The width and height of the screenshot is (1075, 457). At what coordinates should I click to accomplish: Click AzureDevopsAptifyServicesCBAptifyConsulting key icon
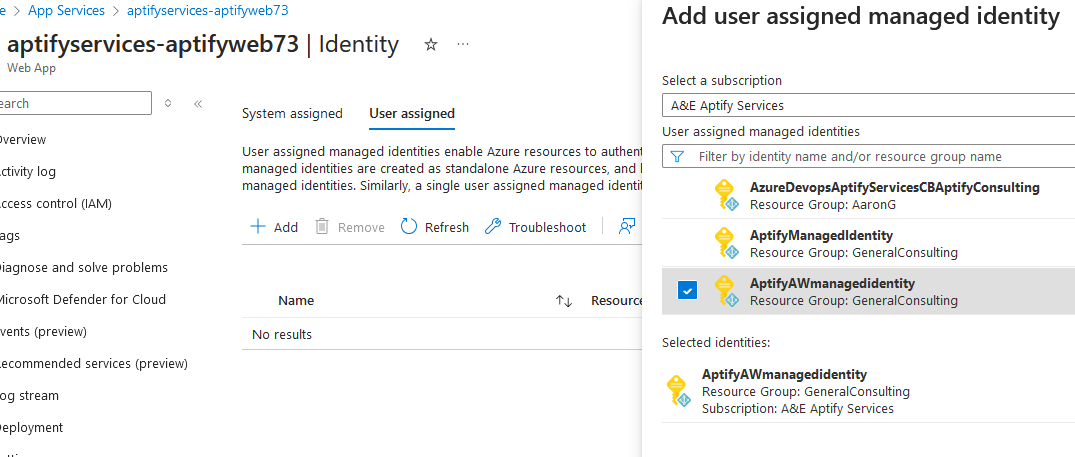click(726, 195)
